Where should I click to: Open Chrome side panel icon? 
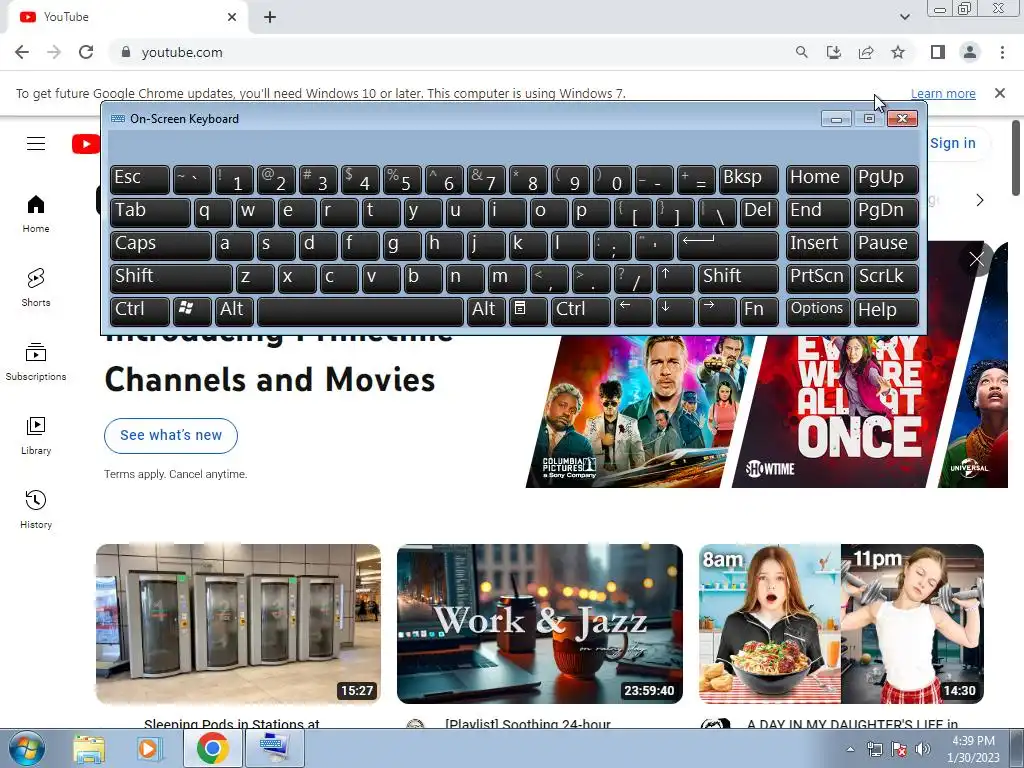[x=938, y=52]
